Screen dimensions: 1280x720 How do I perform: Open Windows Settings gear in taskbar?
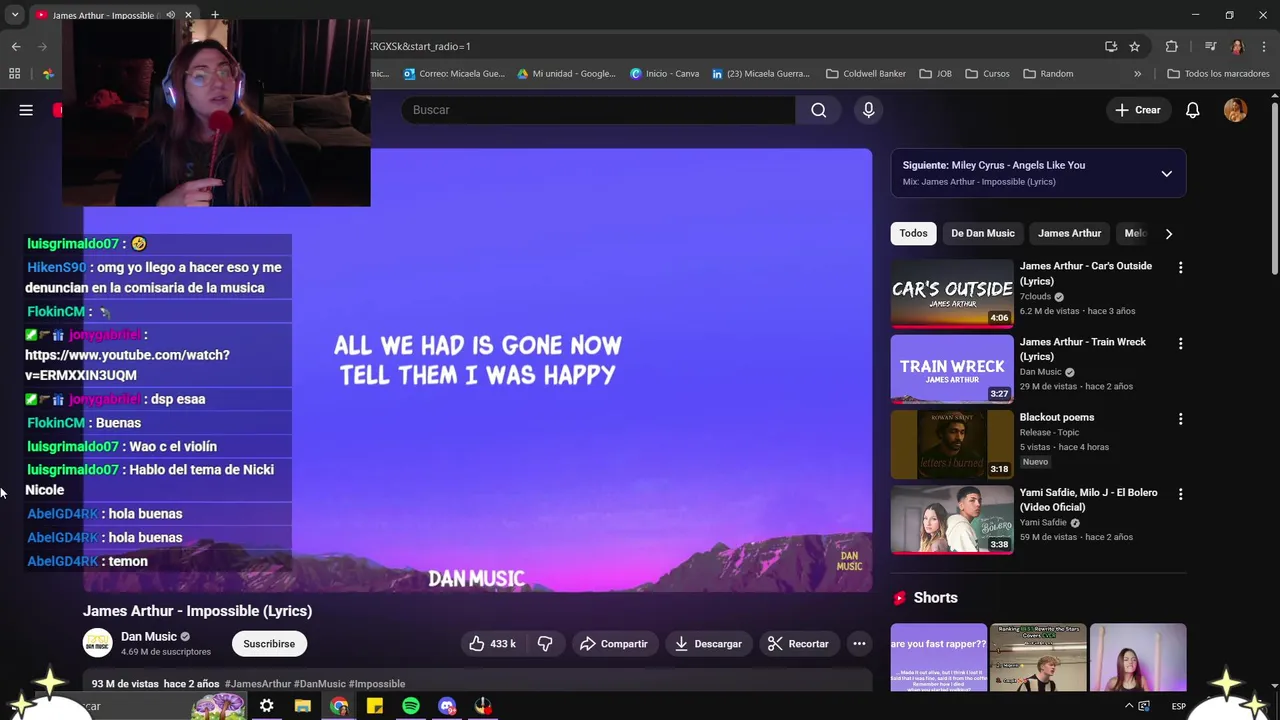[267, 706]
